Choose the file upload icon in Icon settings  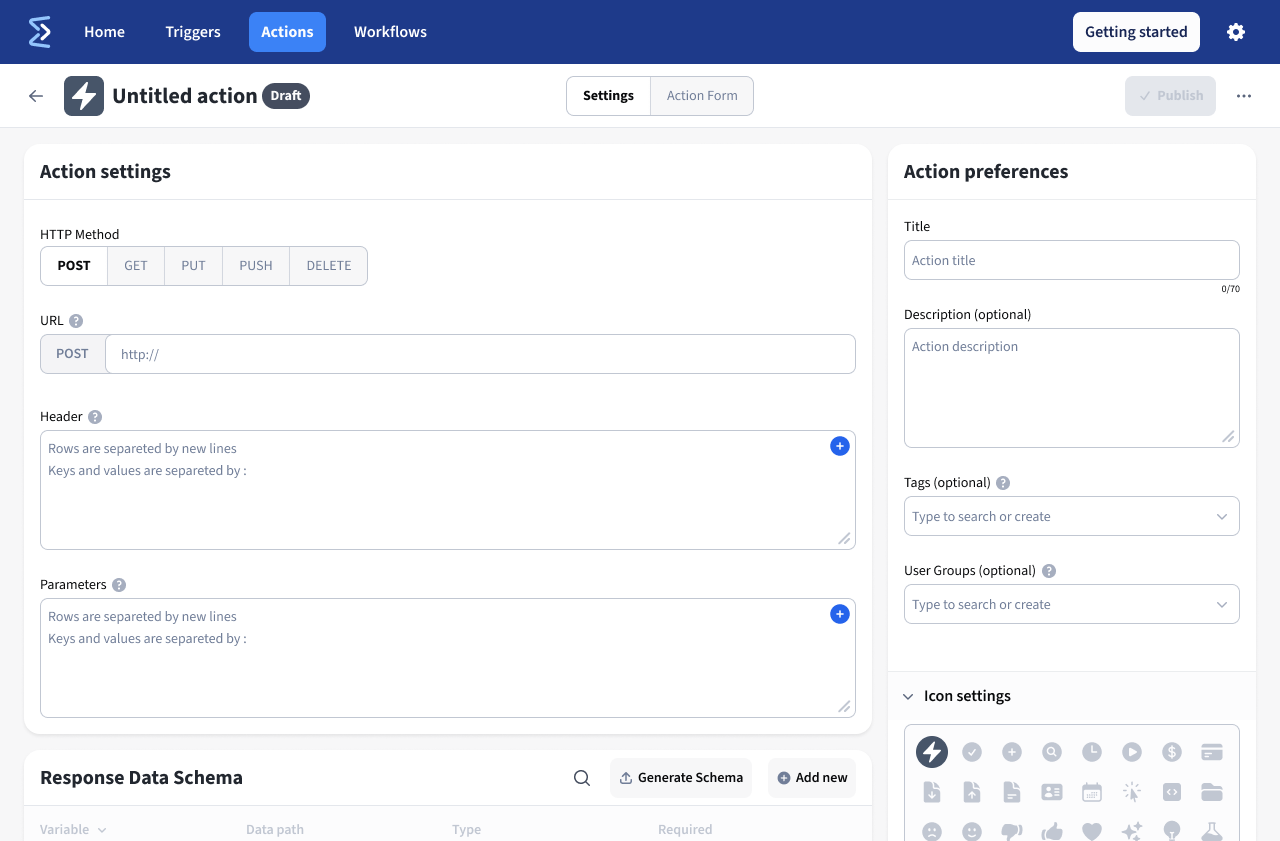coord(972,792)
